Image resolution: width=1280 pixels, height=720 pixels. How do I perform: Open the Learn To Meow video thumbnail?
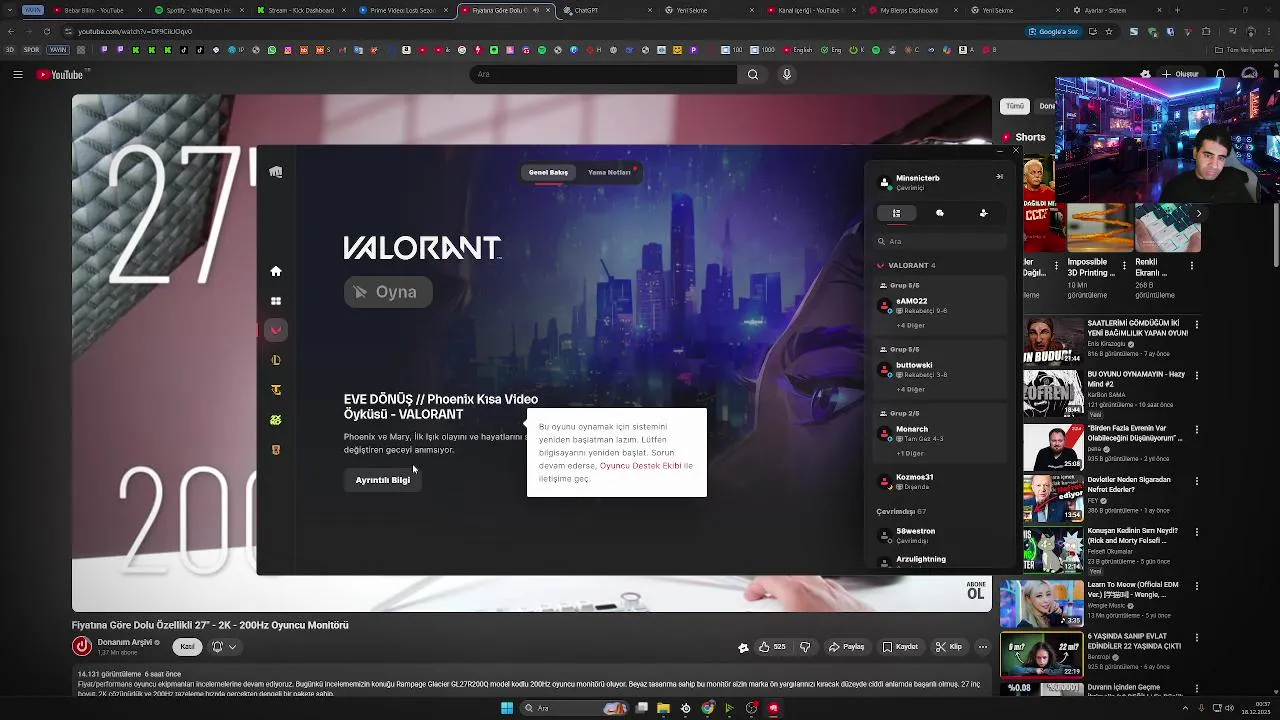(x=1041, y=602)
